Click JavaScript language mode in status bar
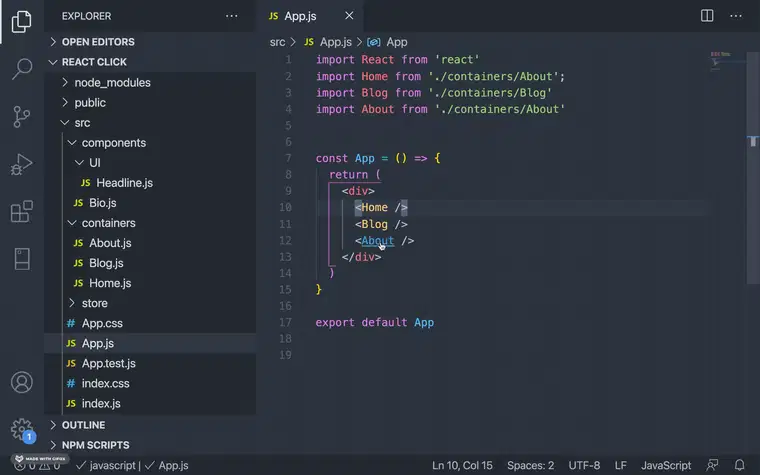This screenshot has height=475, width=760. point(666,466)
